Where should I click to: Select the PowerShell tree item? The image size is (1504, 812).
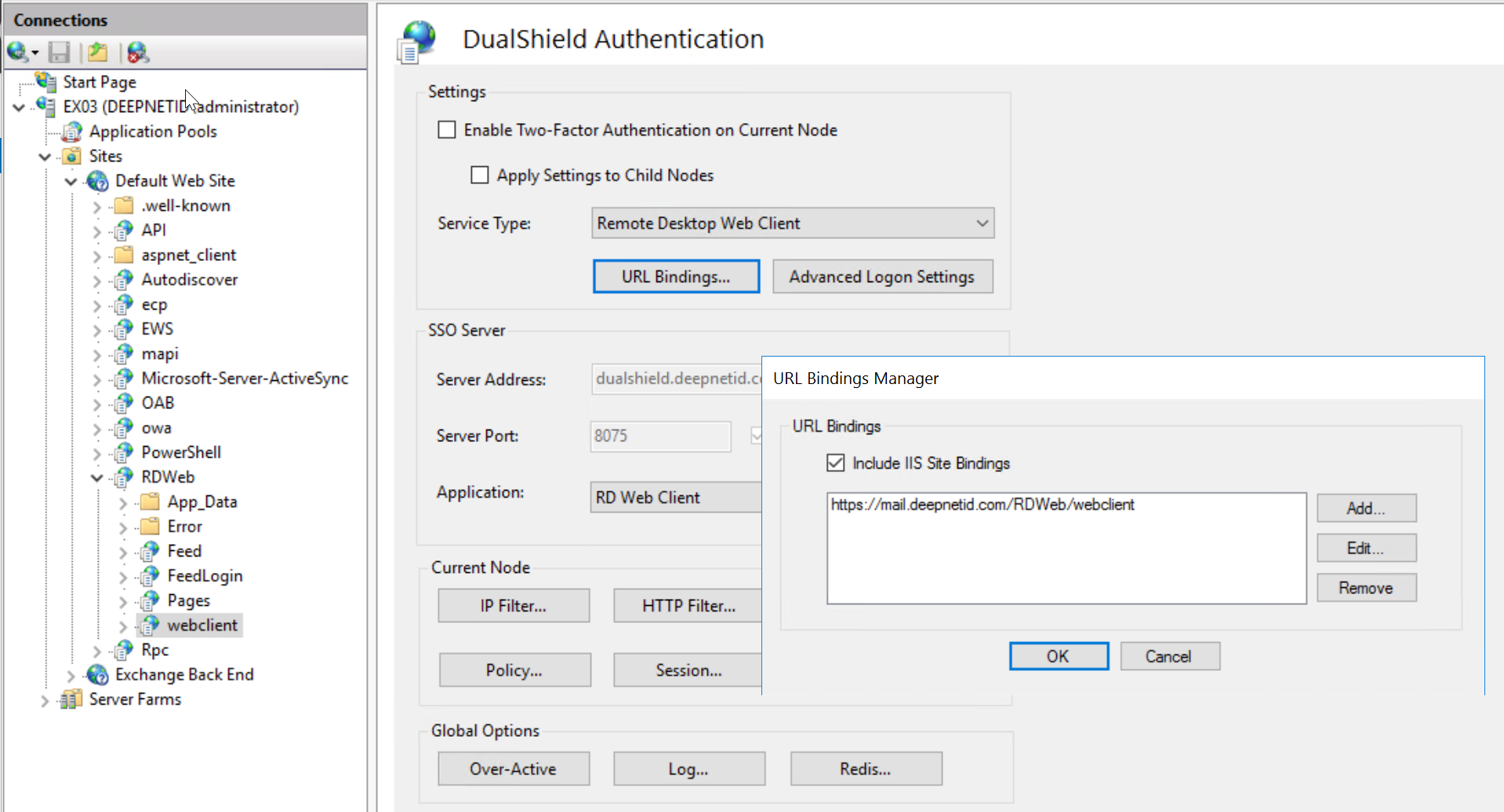point(181,452)
